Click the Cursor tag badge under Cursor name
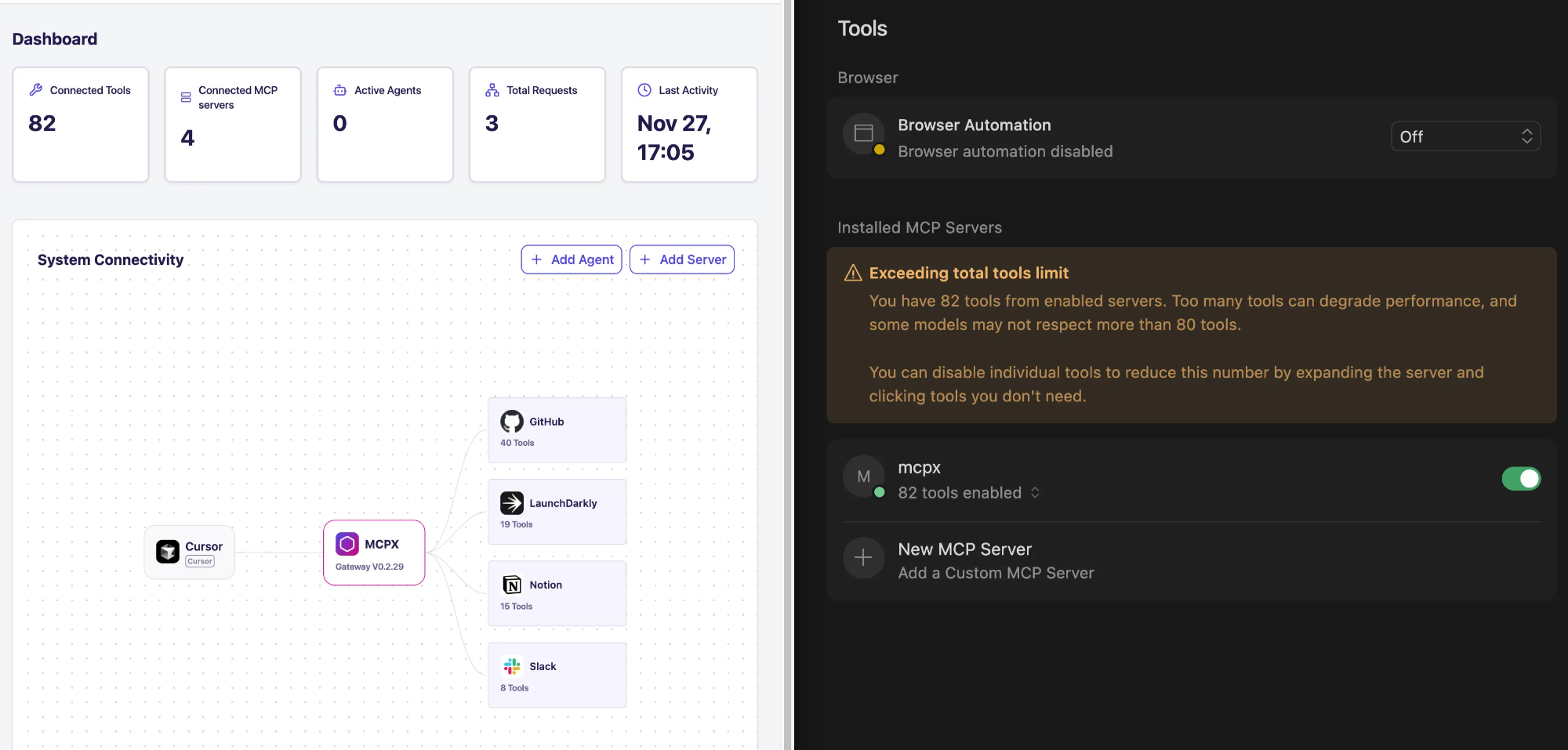Screen dimensions: 1568x750 tap(200, 561)
